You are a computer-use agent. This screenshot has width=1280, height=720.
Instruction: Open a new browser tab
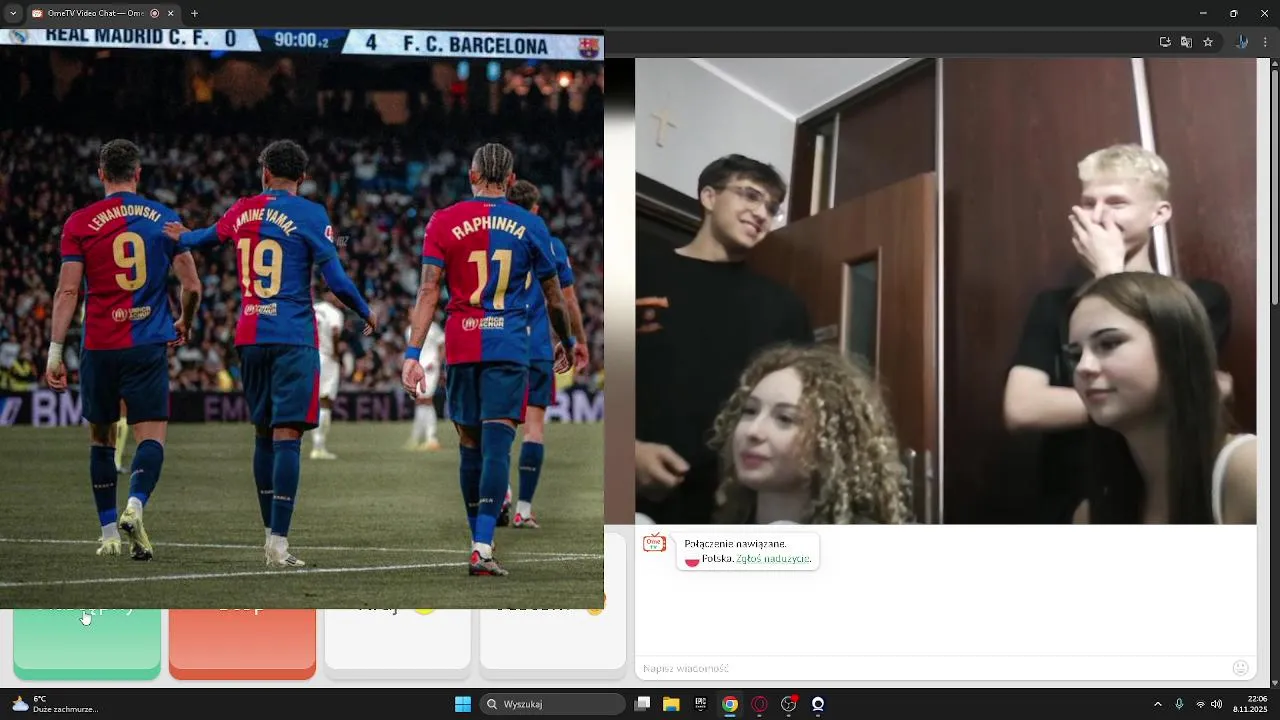[194, 14]
